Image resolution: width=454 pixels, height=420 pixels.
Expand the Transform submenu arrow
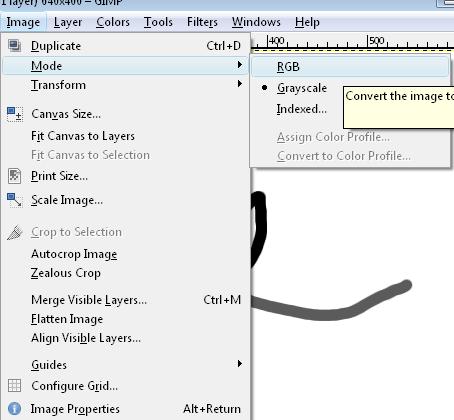pyautogui.click(x=239, y=84)
